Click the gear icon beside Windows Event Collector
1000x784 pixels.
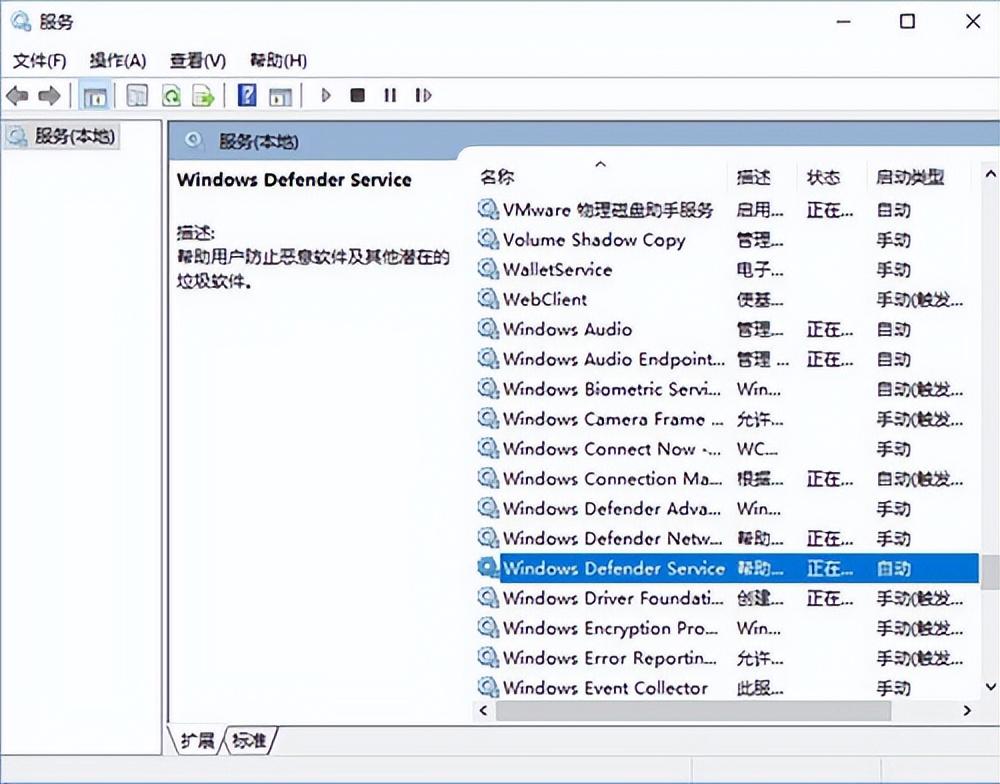(488, 687)
